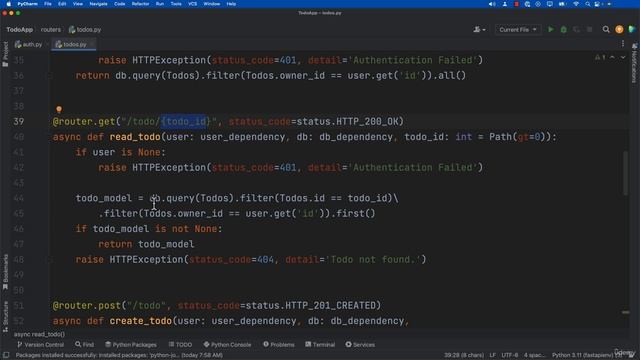Open the Python Console tool window
This screenshot has height=360, width=640.
pyautogui.click(x=227, y=344)
